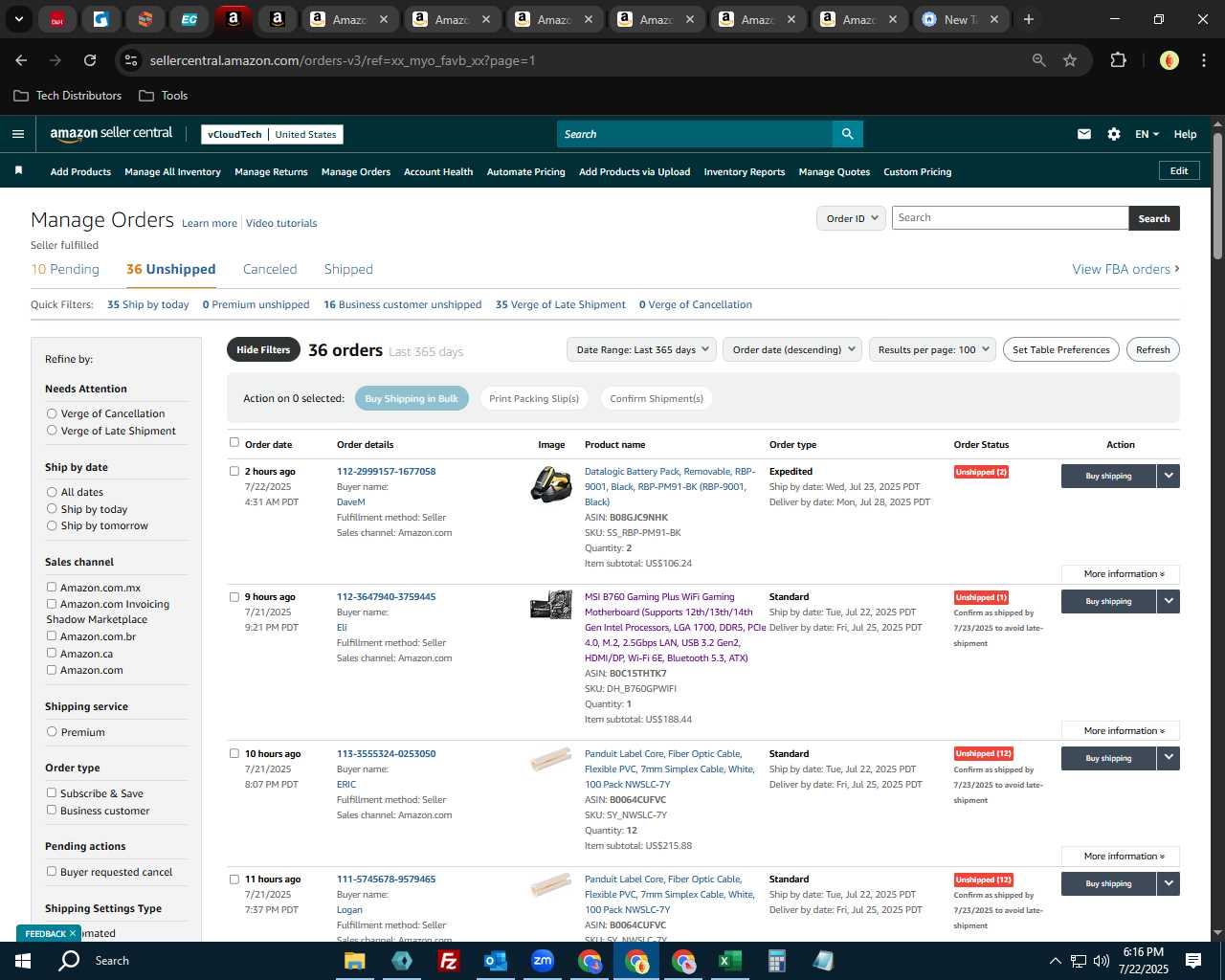Open Zoom from the taskbar

[543, 961]
